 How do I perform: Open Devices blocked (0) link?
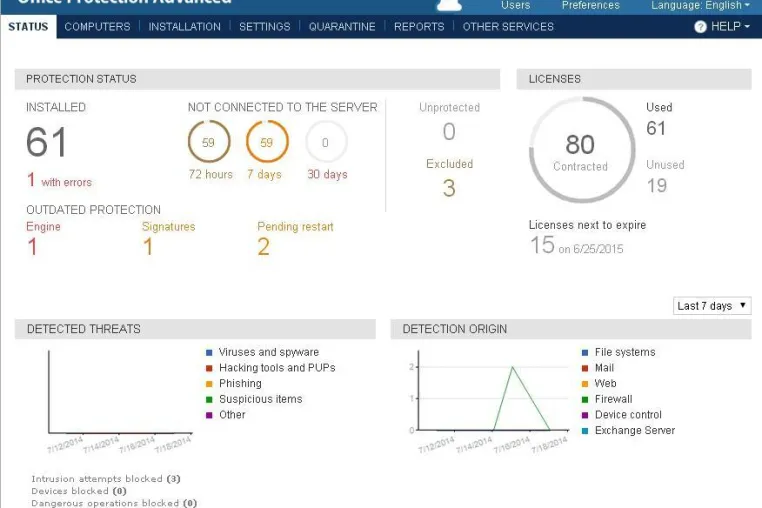(x=79, y=491)
